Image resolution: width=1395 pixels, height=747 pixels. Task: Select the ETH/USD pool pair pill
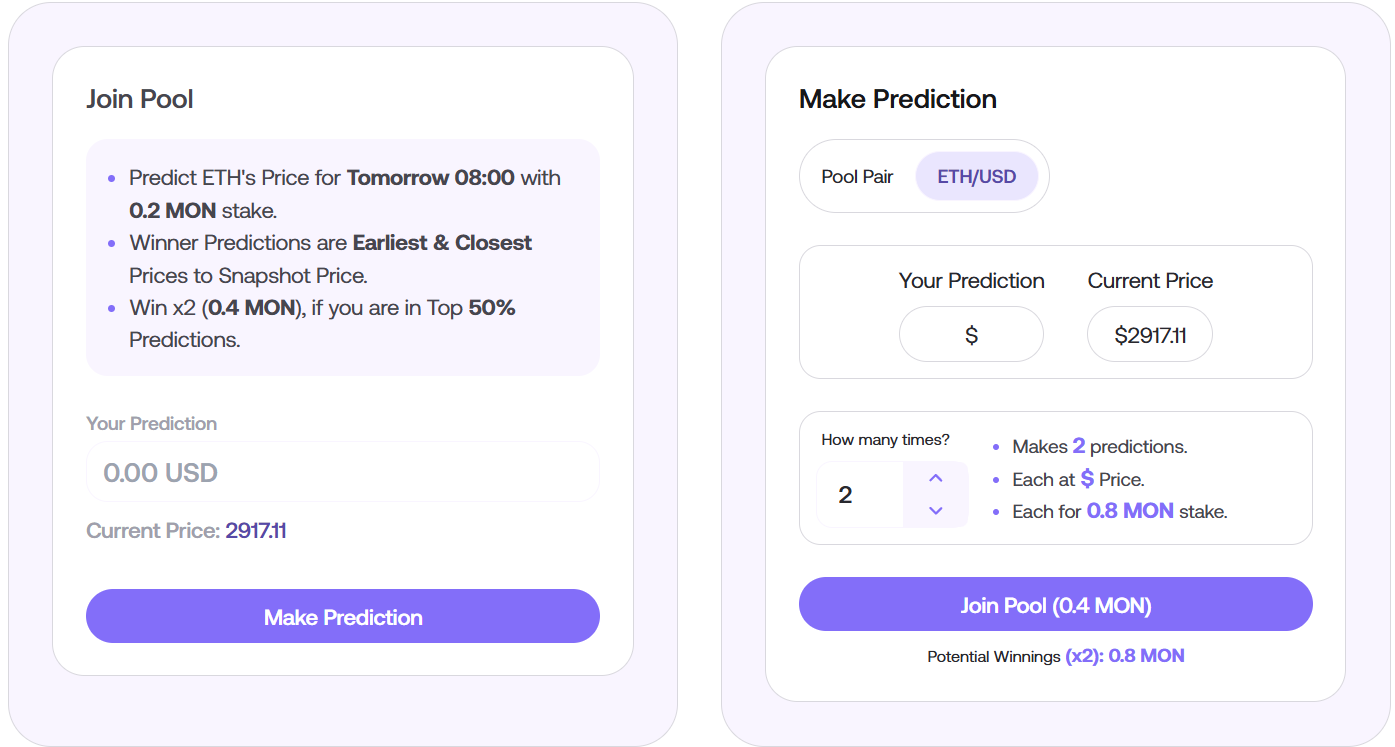tap(976, 177)
